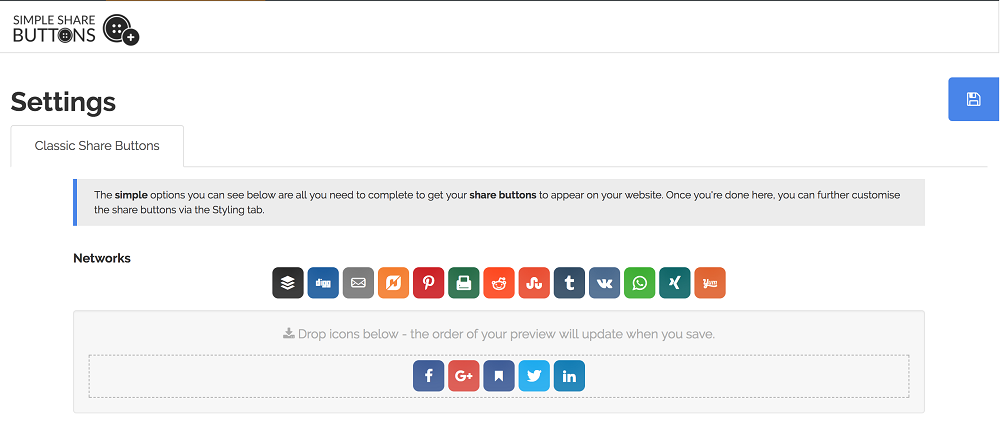Image resolution: width=1000 pixels, height=427 pixels.
Task: Pick the WhatsApp share icon
Action: 640,283
